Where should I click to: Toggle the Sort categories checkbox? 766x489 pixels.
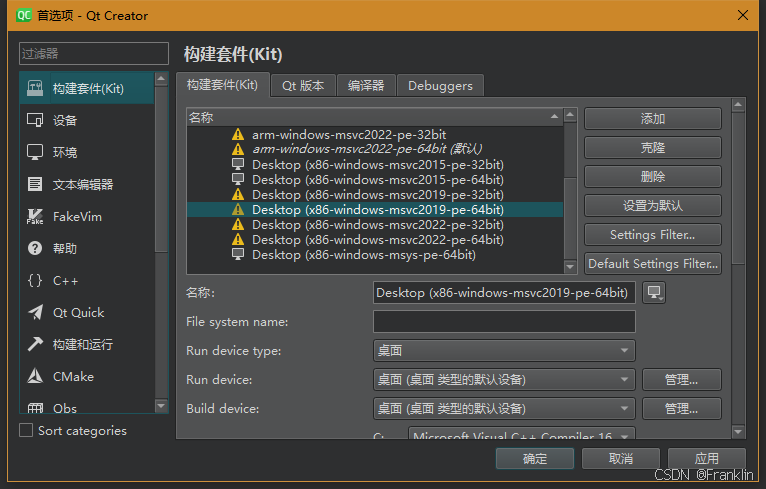[x=26, y=430]
